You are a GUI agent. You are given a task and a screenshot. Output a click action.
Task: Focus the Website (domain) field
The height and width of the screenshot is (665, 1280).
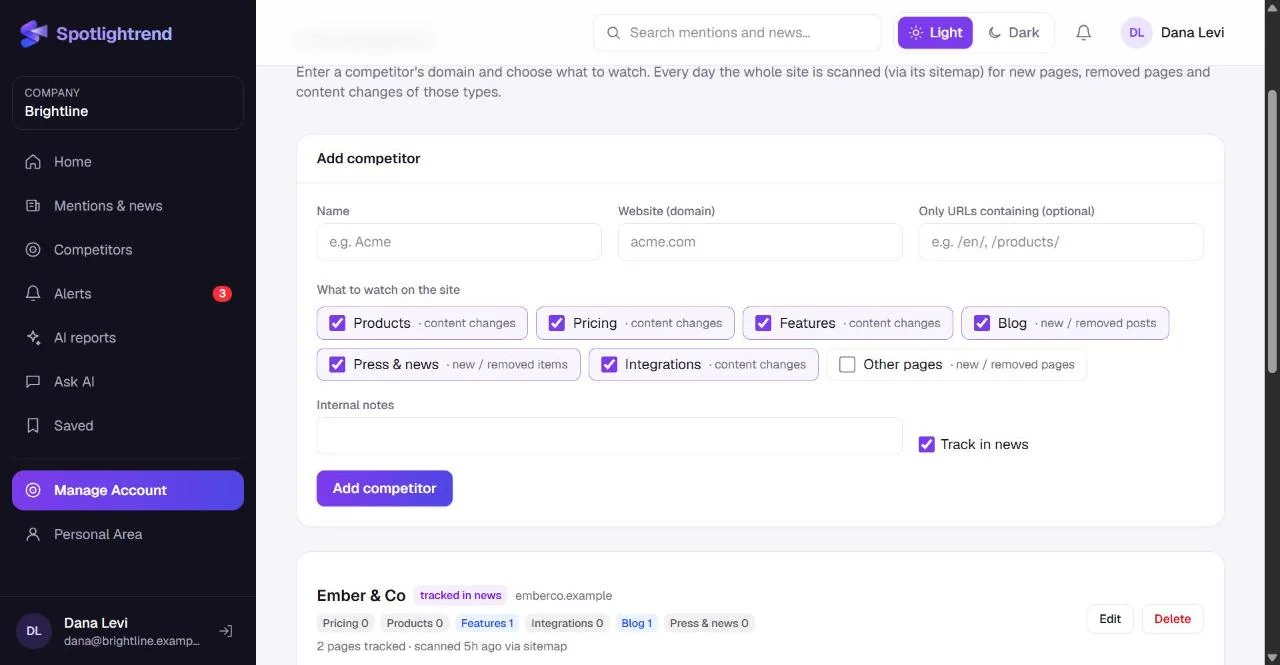coord(760,242)
